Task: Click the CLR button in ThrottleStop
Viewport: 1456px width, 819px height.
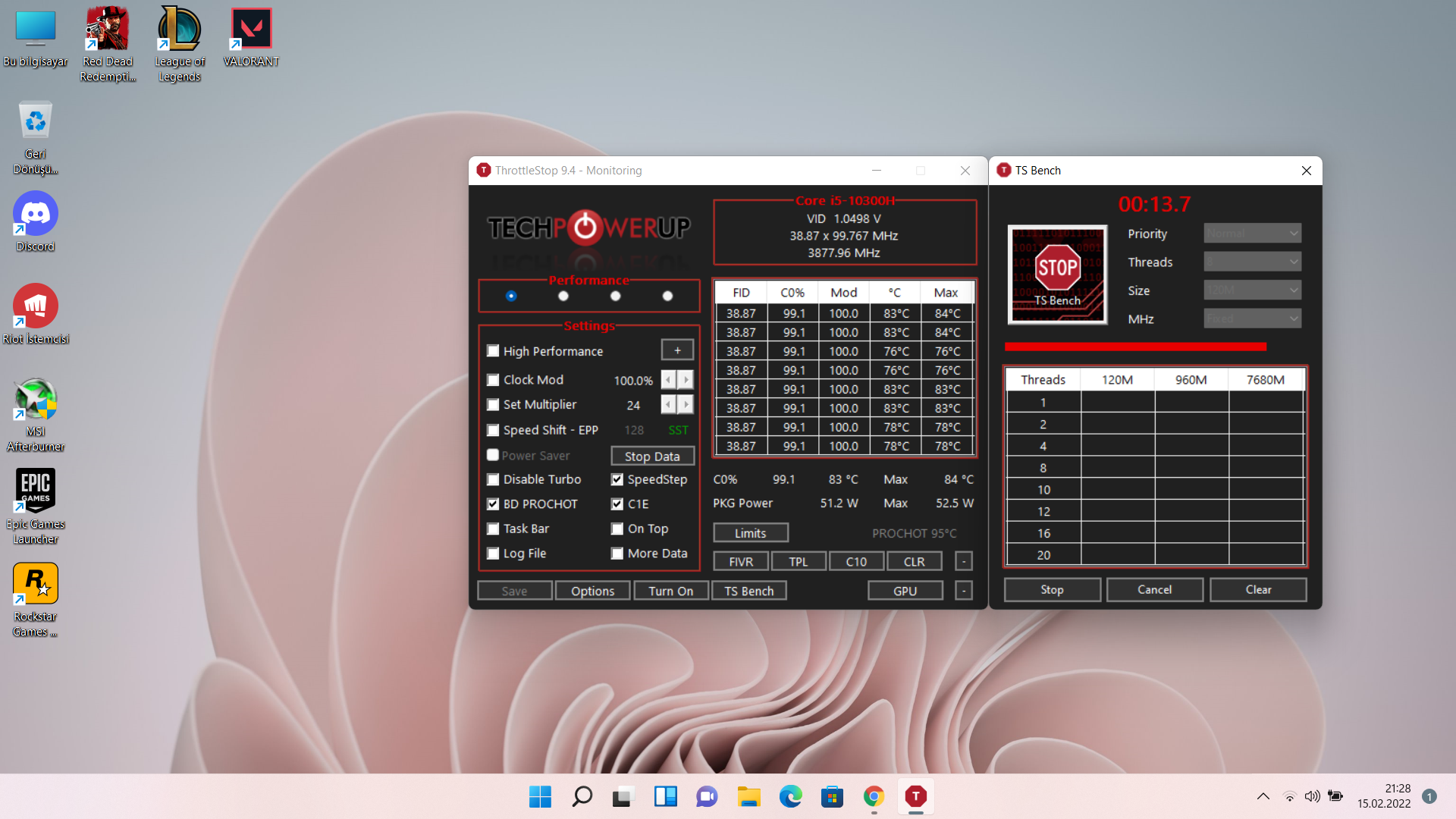Action: [913, 561]
